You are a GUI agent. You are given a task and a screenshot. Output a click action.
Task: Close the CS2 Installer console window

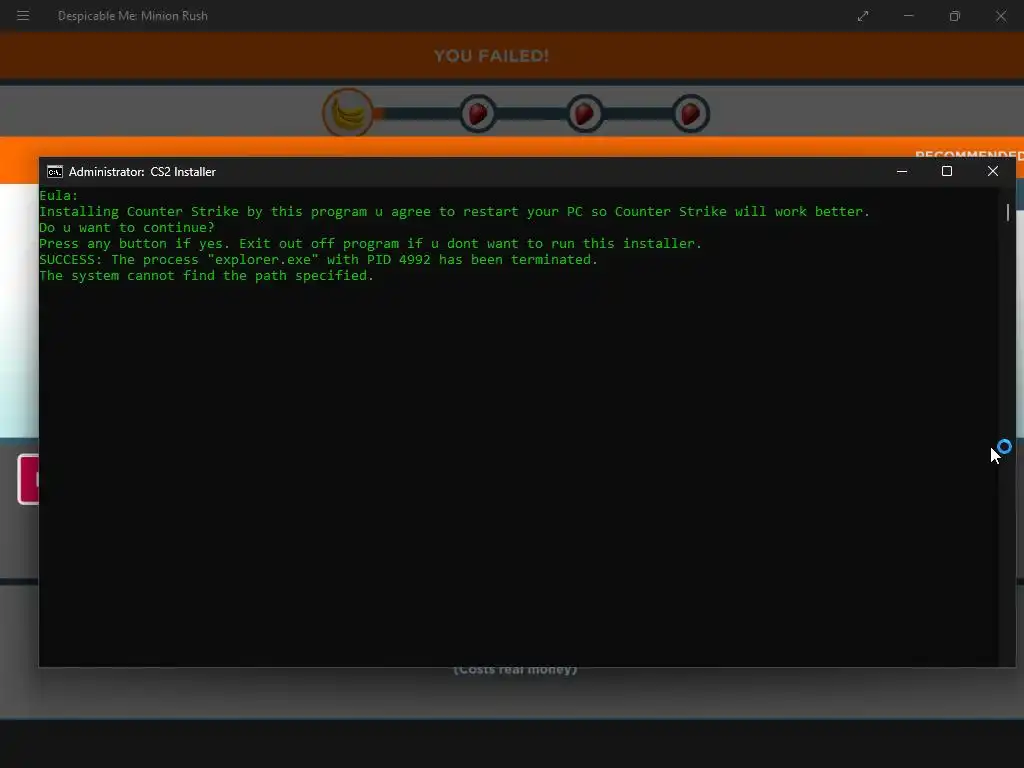[x=993, y=171]
